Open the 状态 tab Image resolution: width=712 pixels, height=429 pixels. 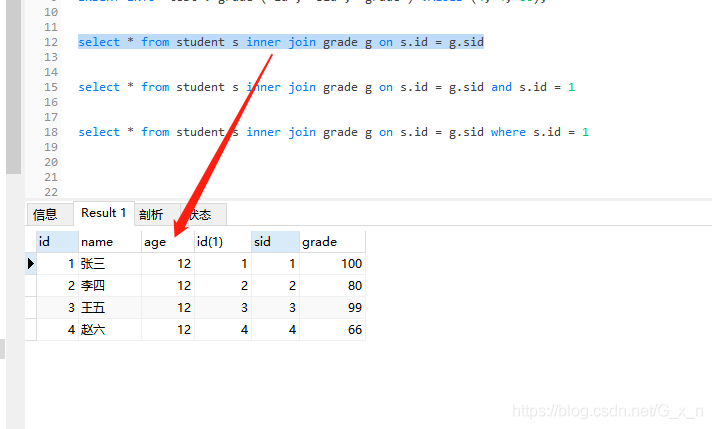[203, 214]
